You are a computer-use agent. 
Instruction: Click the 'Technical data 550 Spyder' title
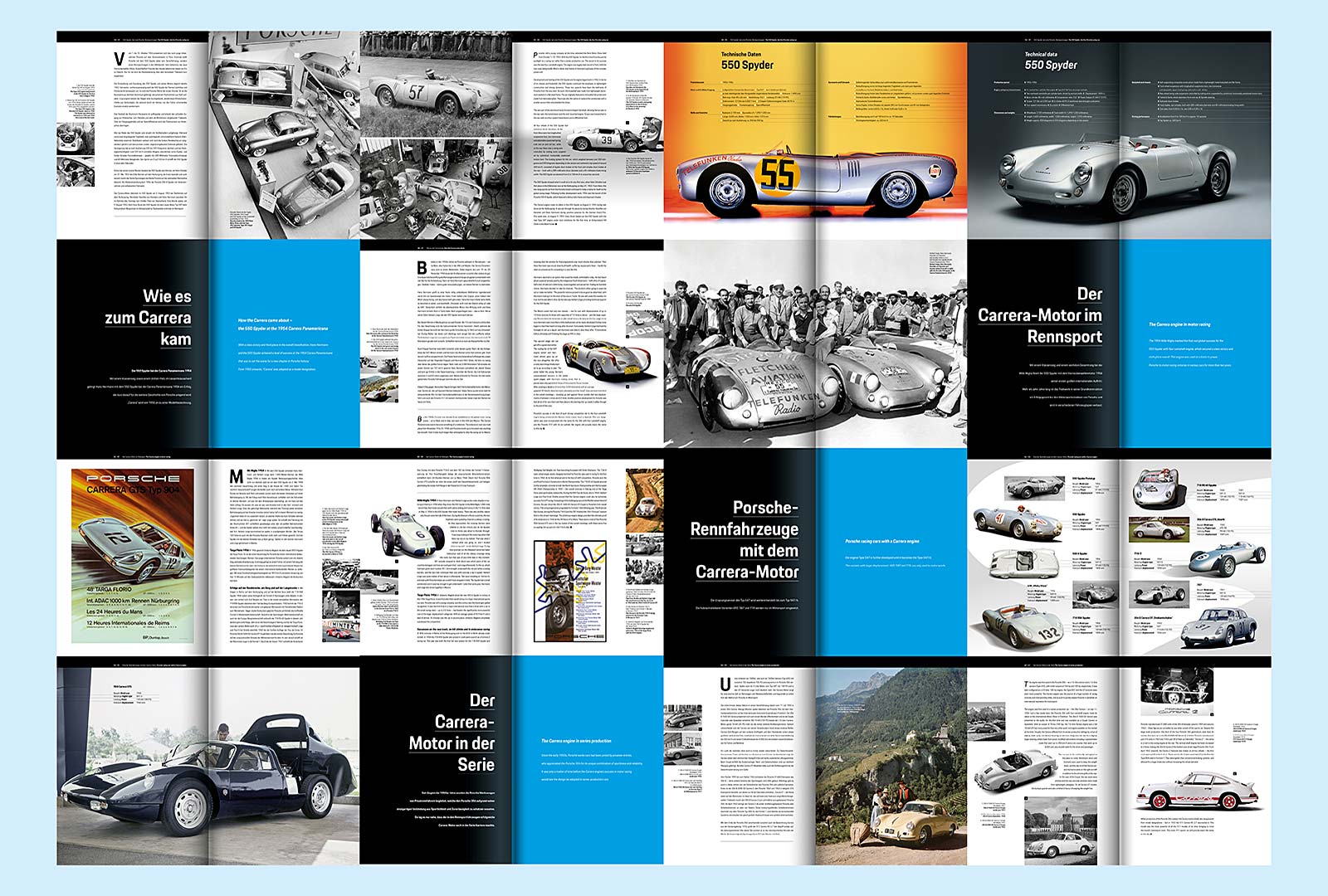(x=1051, y=61)
